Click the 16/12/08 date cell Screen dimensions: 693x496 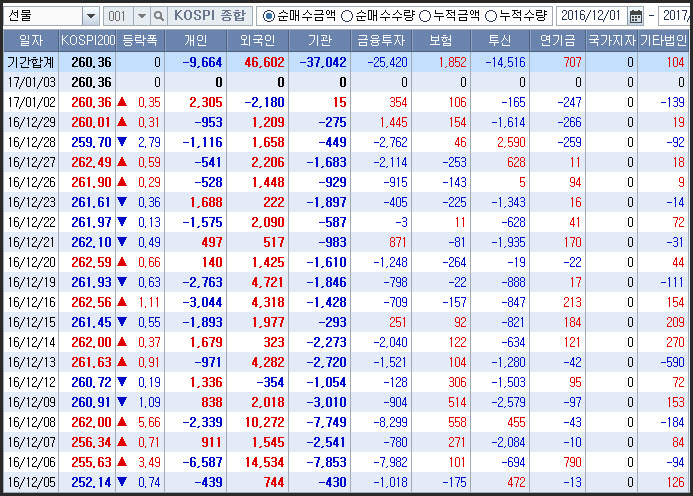coord(32,422)
